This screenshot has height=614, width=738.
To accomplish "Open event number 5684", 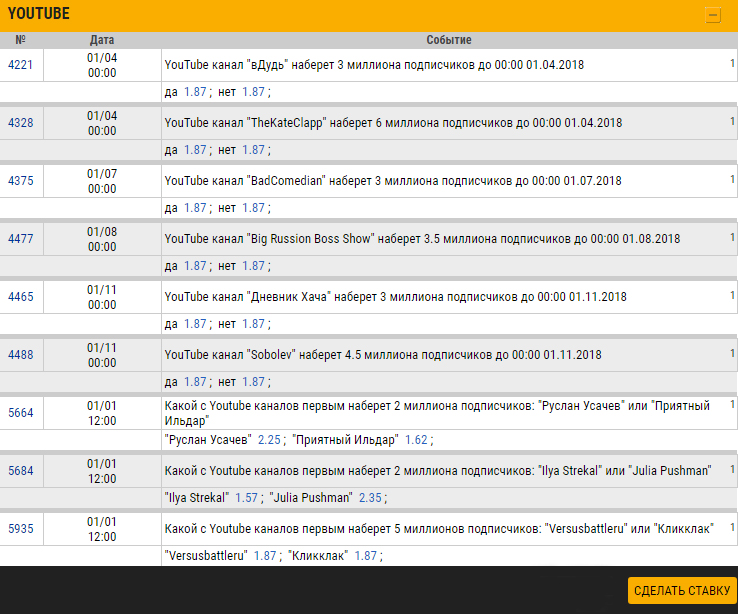I will 21,470.
